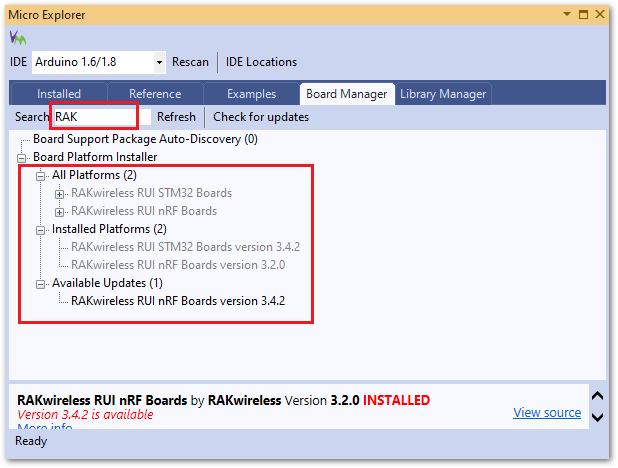This screenshot has height=468, width=618.
Task: Focus the Search field containing RAK
Action: pos(102,117)
